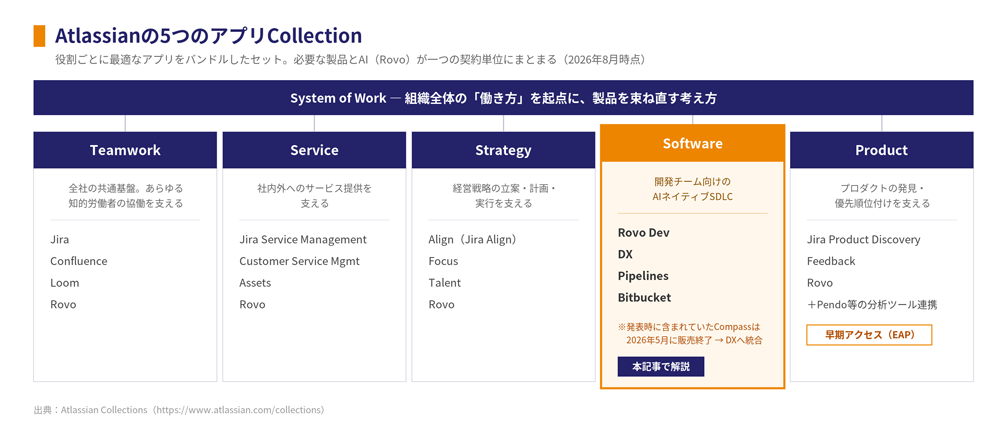Viewport: 1000px width, 433px height.
Task: Select Confluence in the Teamwork list
Action: pyautogui.click(x=79, y=261)
